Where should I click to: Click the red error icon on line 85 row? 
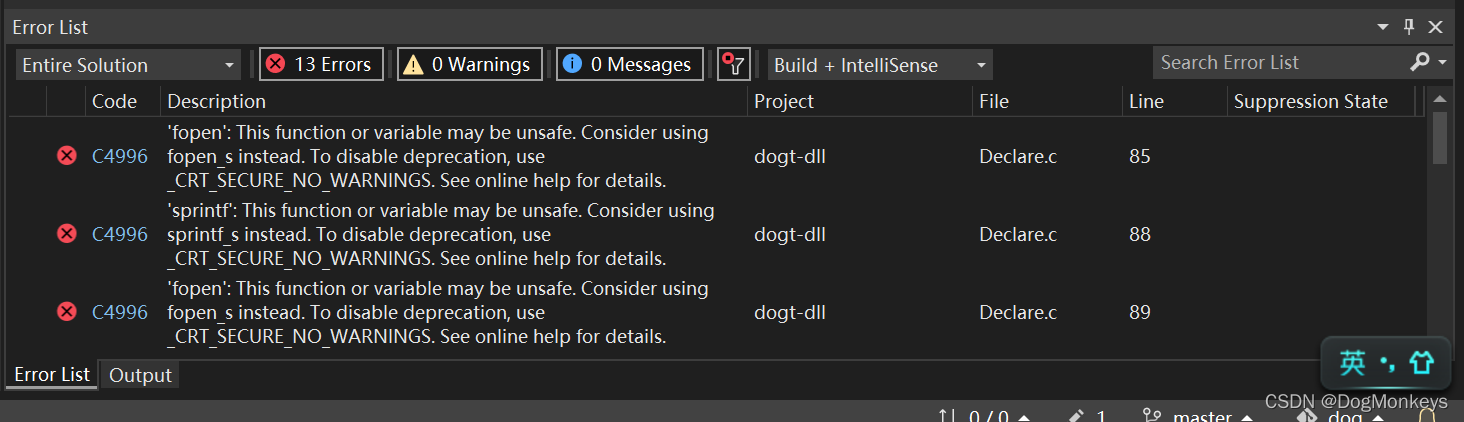point(67,156)
